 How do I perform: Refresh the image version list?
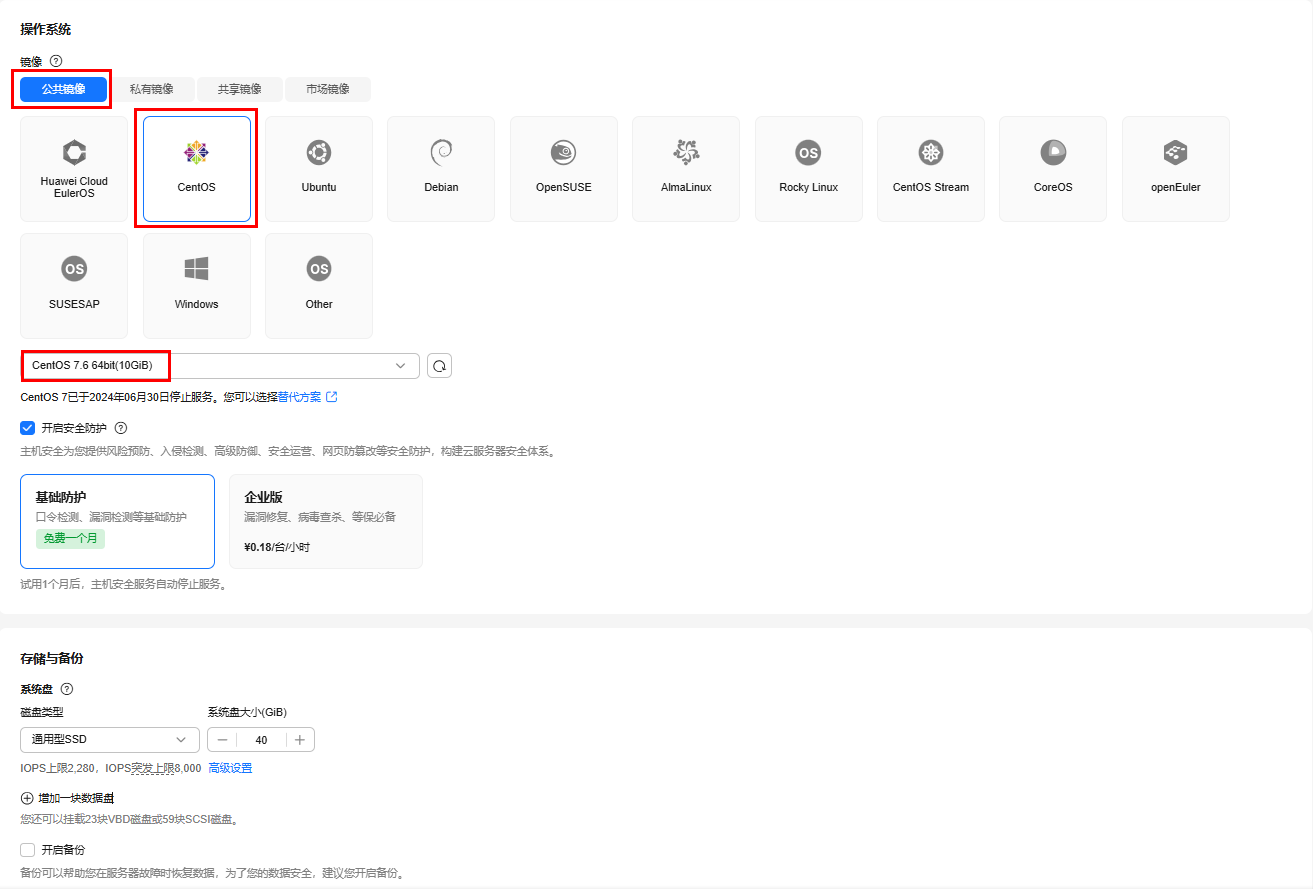[x=440, y=366]
